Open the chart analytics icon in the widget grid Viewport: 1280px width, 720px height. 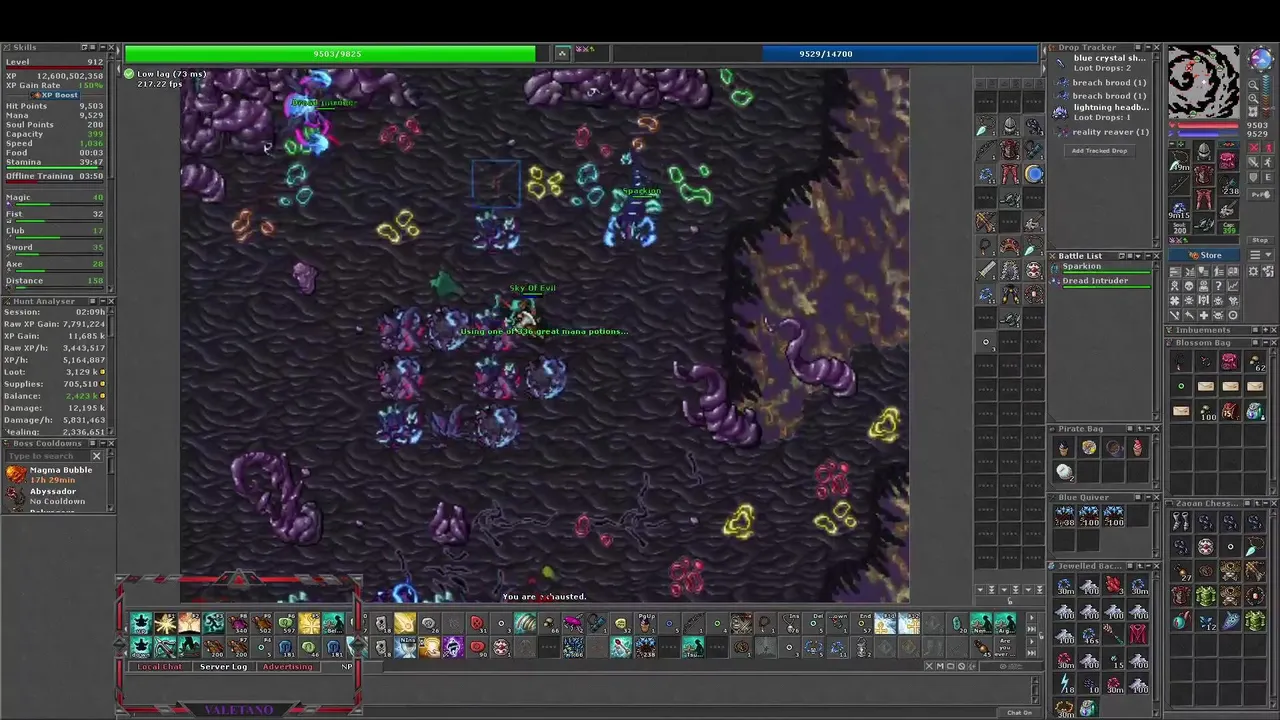click(x=1233, y=286)
